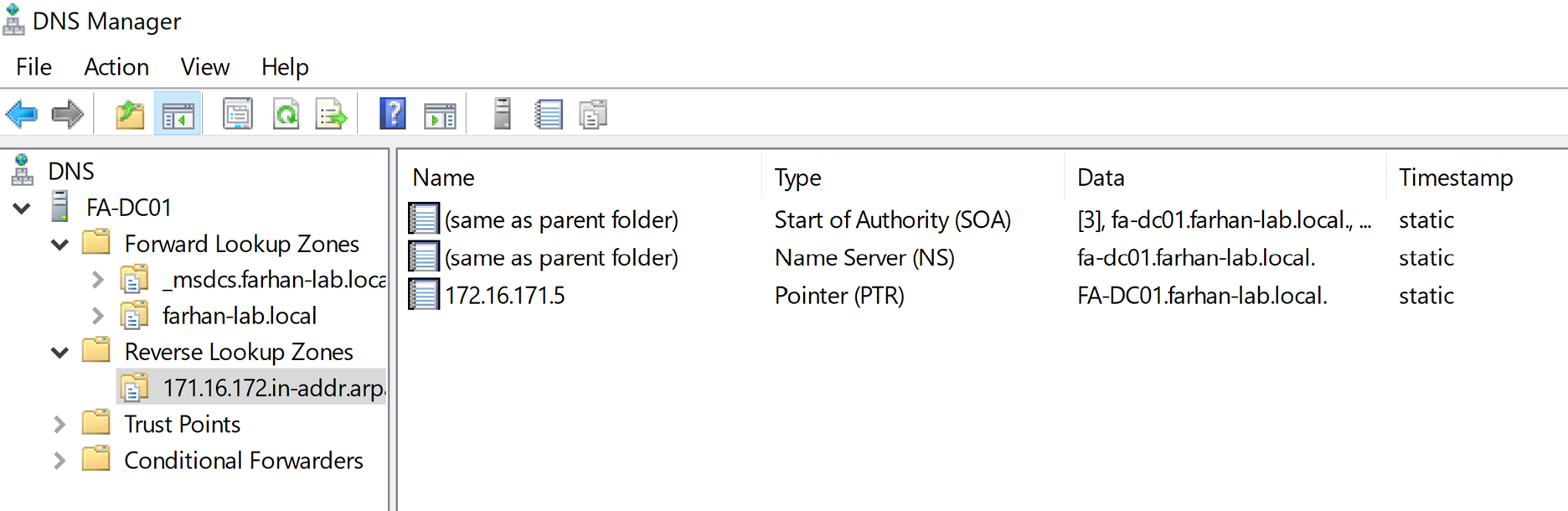Click the New Record notepad toolbar icon
This screenshot has height=511, width=1568.
click(x=549, y=114)
